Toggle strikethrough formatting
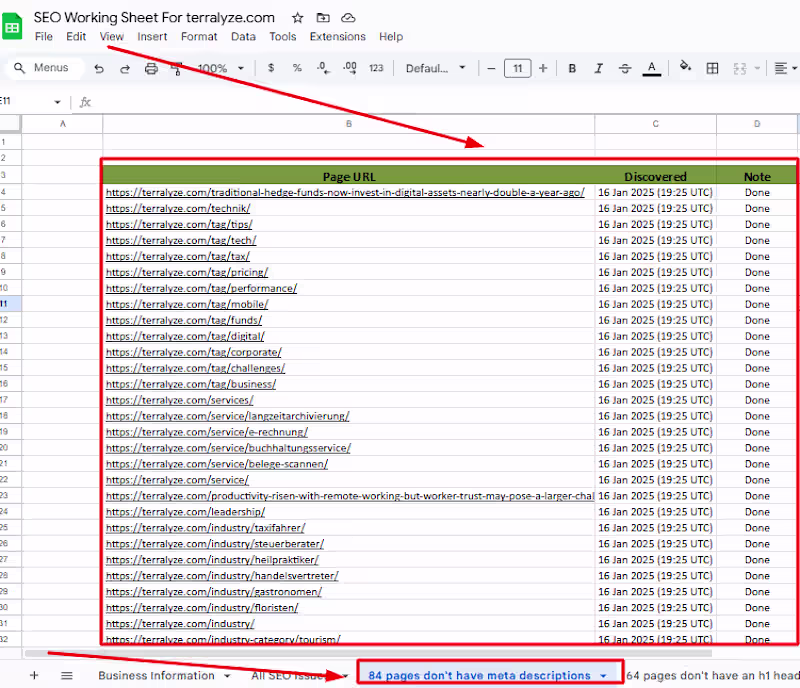The width and height of the screenshot is (800, 688). (x=625, y=68)
